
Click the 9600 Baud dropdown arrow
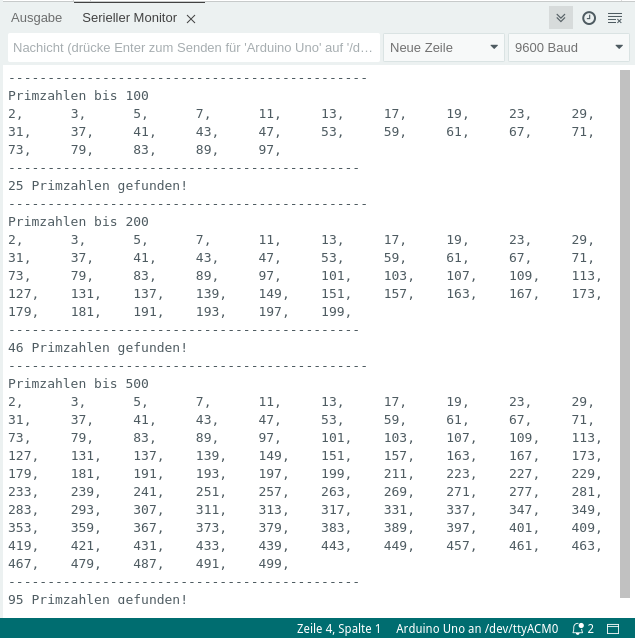[x=619, y=48]
